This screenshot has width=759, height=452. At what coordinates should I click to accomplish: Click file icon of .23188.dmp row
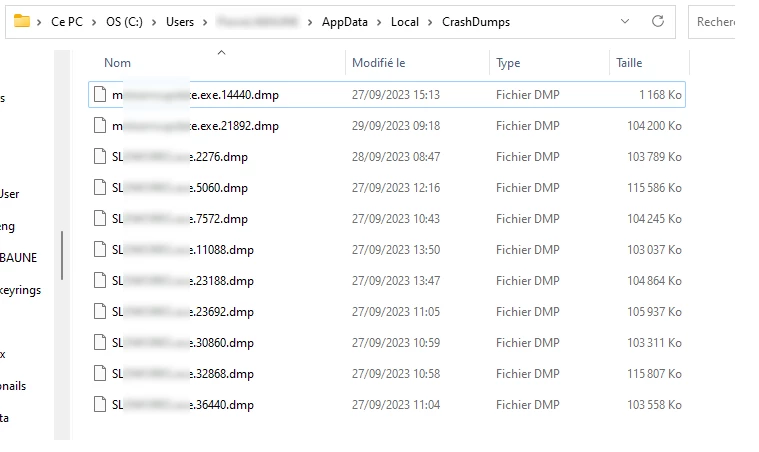[x=100, y=280]
